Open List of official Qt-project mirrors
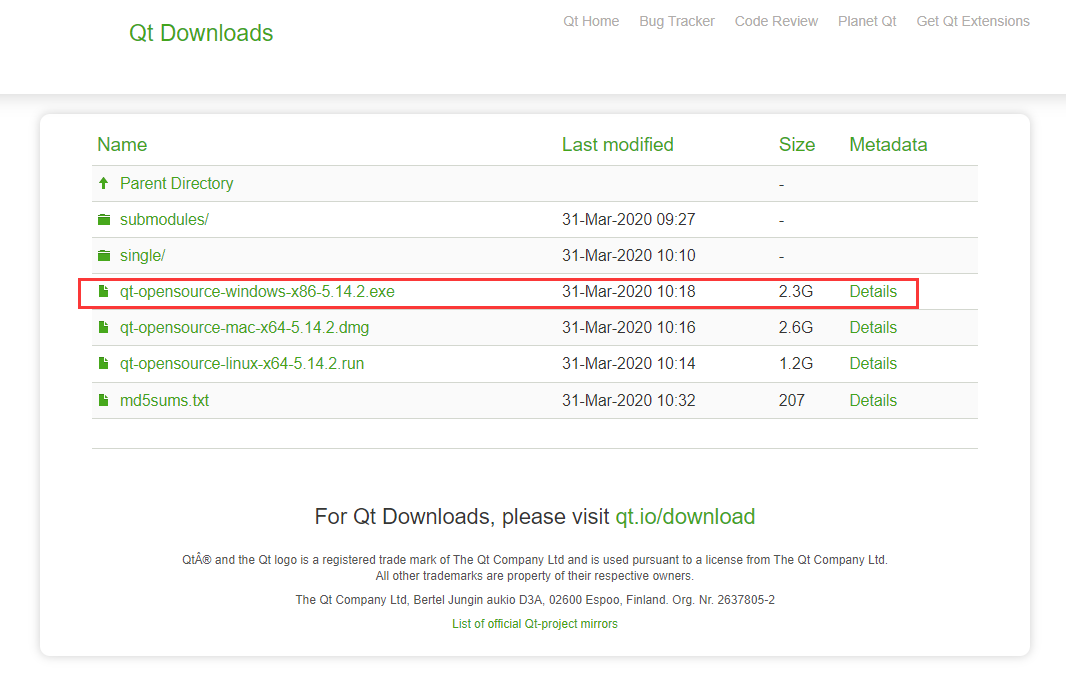The image size is (1066, 675). click(x=535, y=623)
